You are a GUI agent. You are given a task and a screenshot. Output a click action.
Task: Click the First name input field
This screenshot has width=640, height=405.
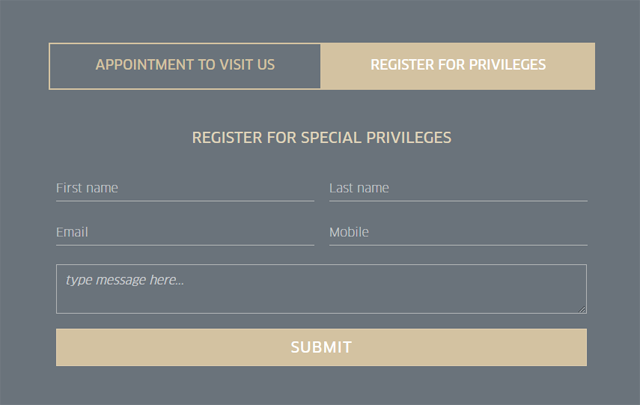tap(185, 188)
